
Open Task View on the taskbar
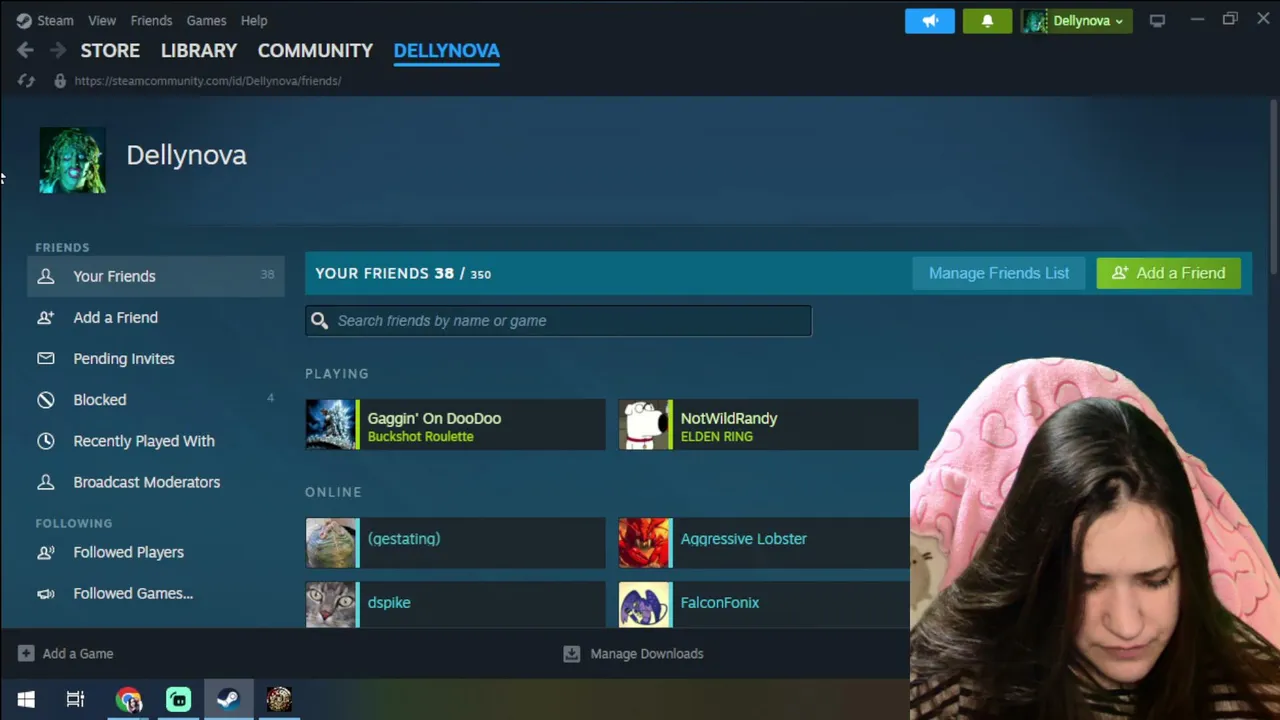click(x=75, y=700)
